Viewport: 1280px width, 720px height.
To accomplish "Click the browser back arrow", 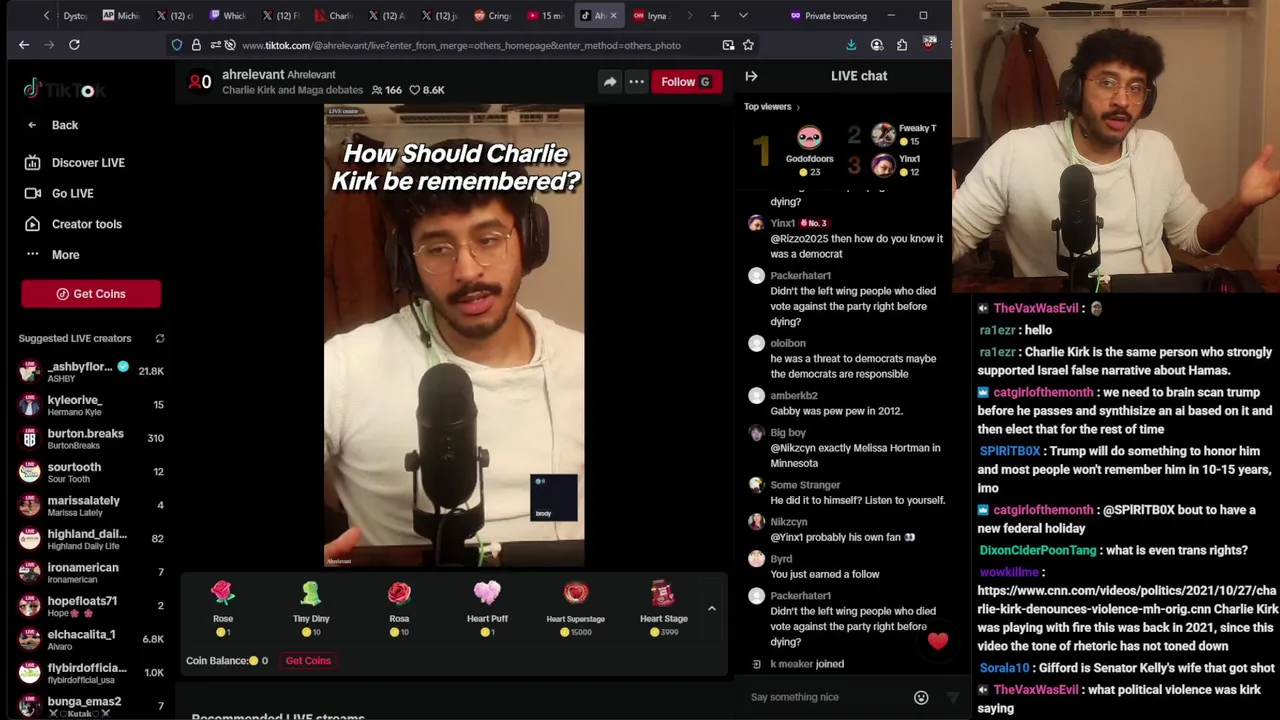I will [x=24, y=45].
